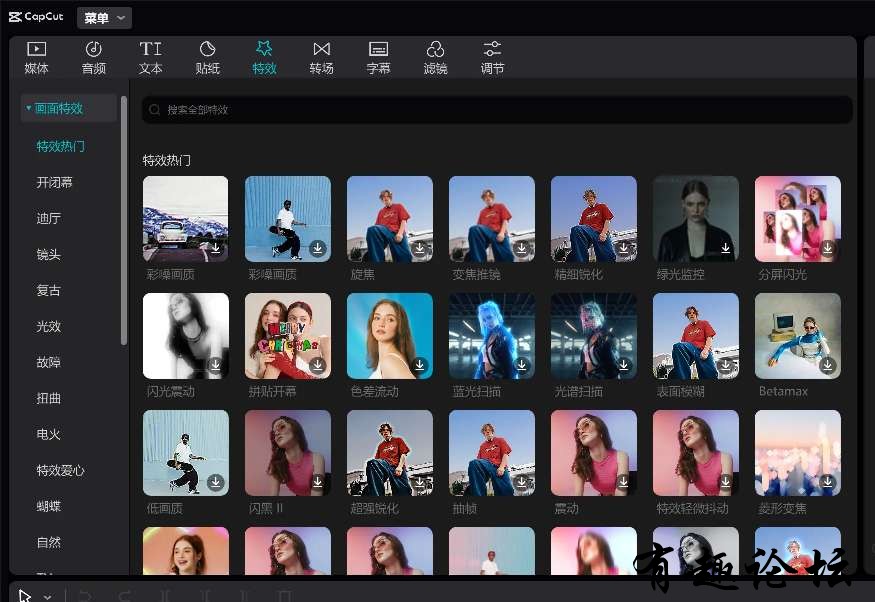Download the 光谱扫描 effect

point(624,365)
